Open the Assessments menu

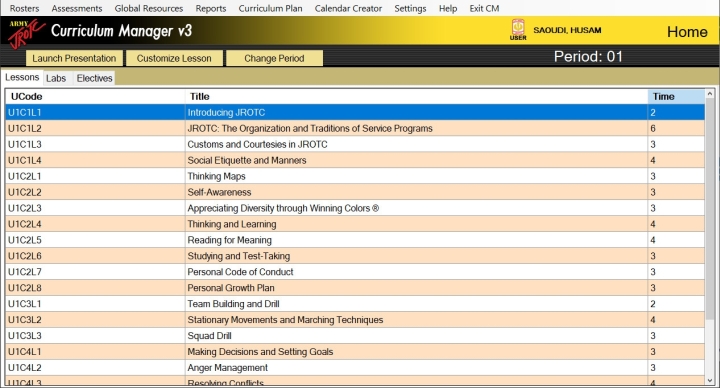tap(77, 8)
